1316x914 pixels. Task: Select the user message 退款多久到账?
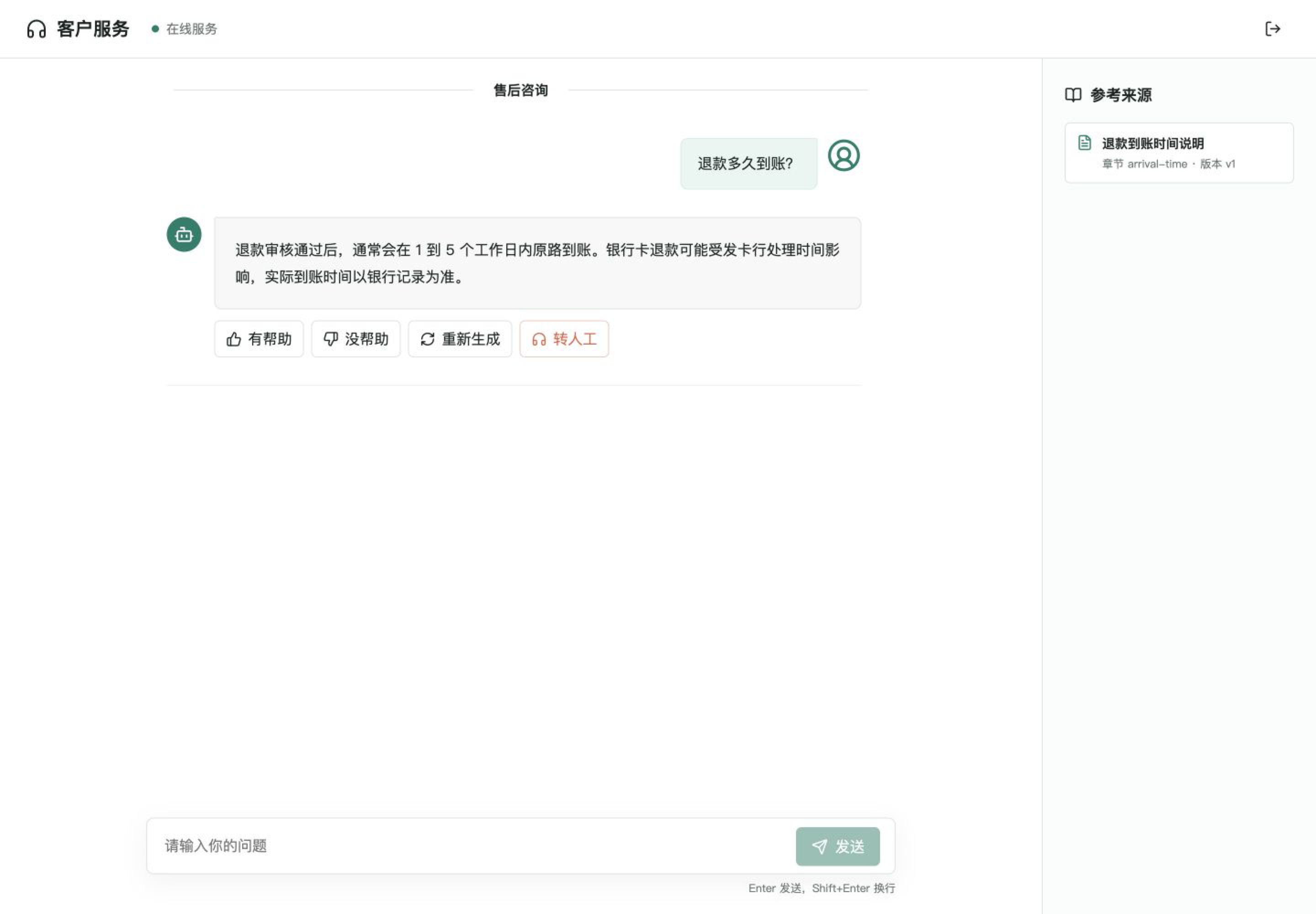pyautogui.click(x=749, y=164)
